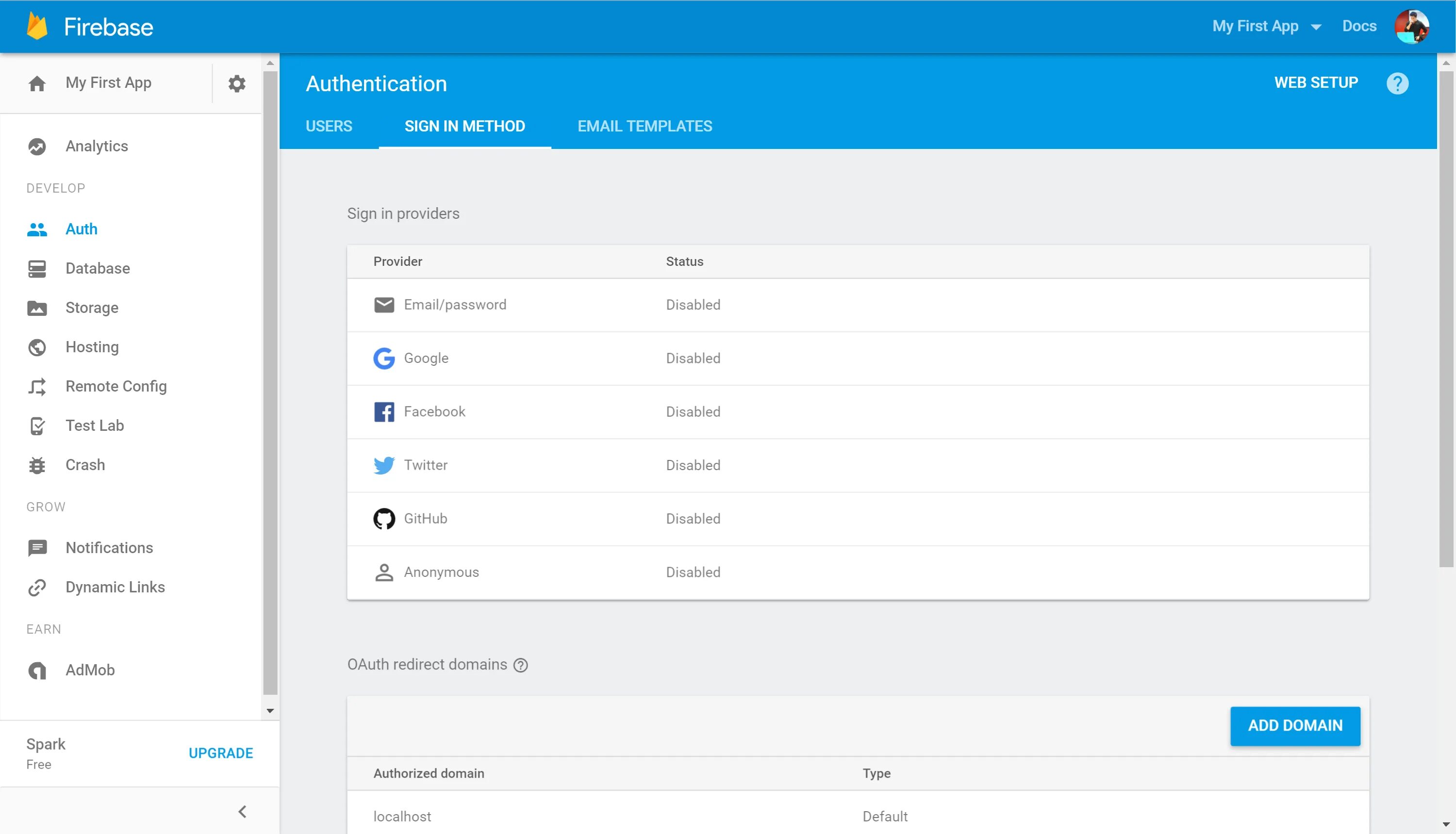
Task: Click the Firebase title text
Action: [x=108, y=28]
